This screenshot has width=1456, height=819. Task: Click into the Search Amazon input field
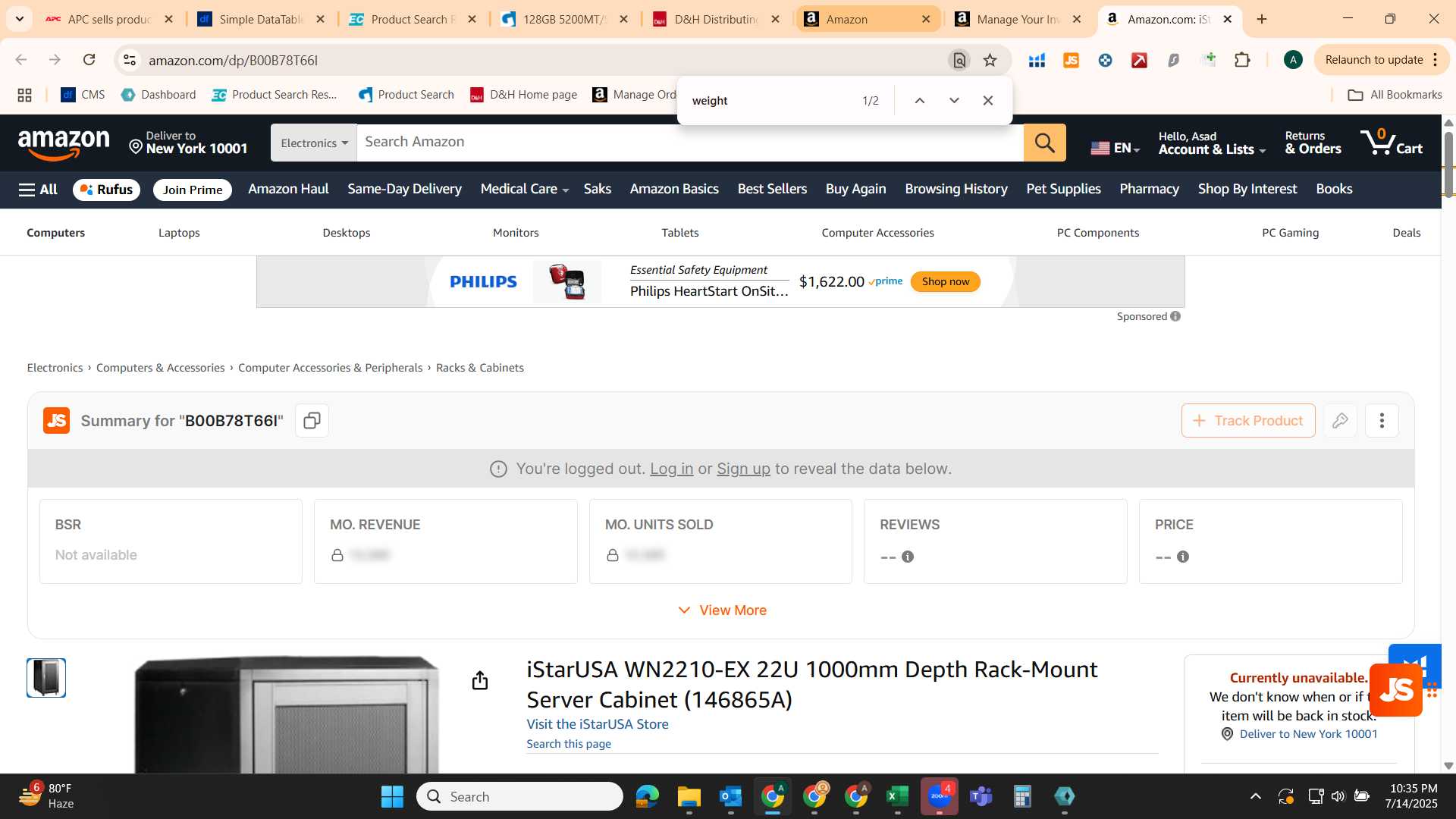[x=690, y=143]
